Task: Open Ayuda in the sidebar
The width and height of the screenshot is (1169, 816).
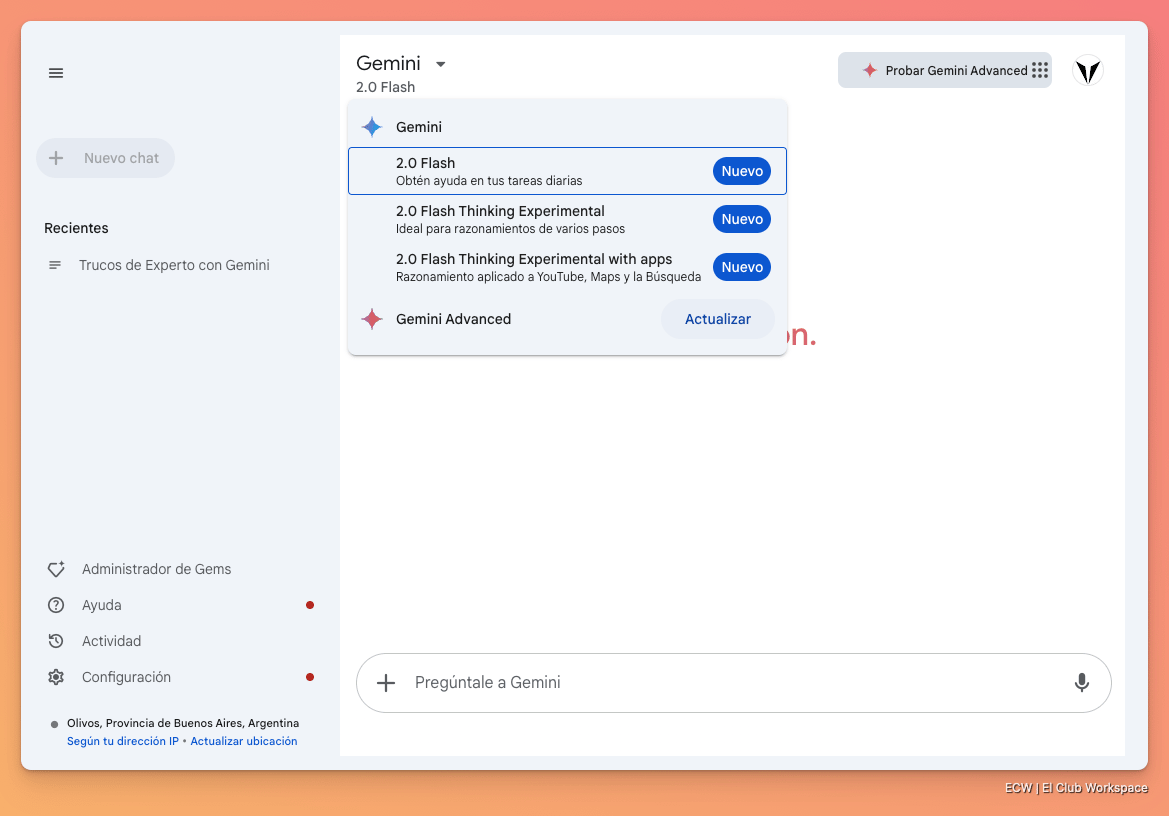Action: (101, 605)
